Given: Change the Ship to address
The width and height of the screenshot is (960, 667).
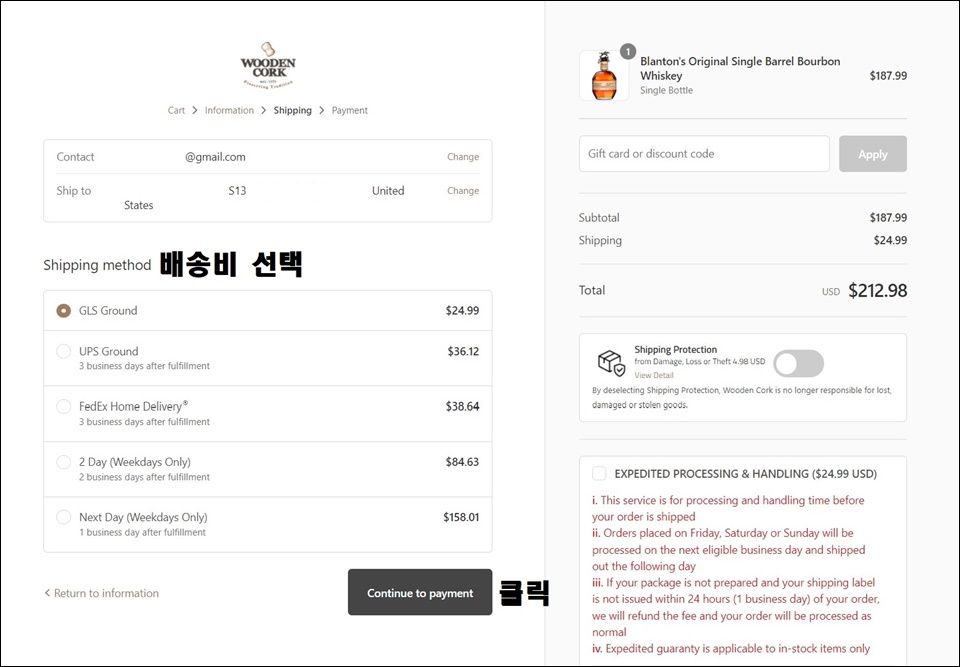Looking at the screenshot, I should [463, 190].
